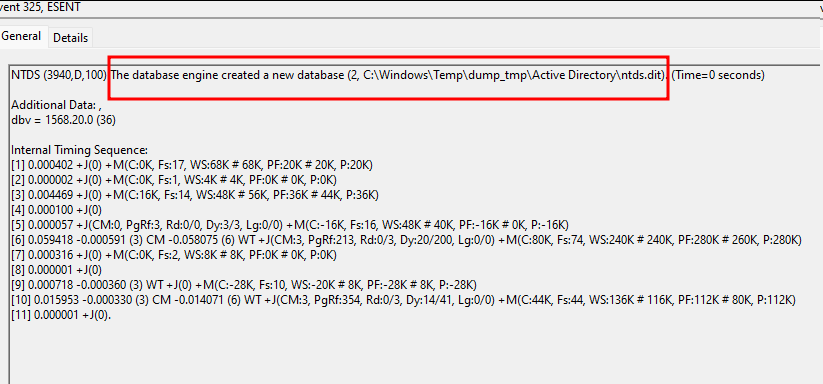Click timing entry [10] 0.015953
The width and height of the screenshot is (823, 384).
tap(404, 300)
